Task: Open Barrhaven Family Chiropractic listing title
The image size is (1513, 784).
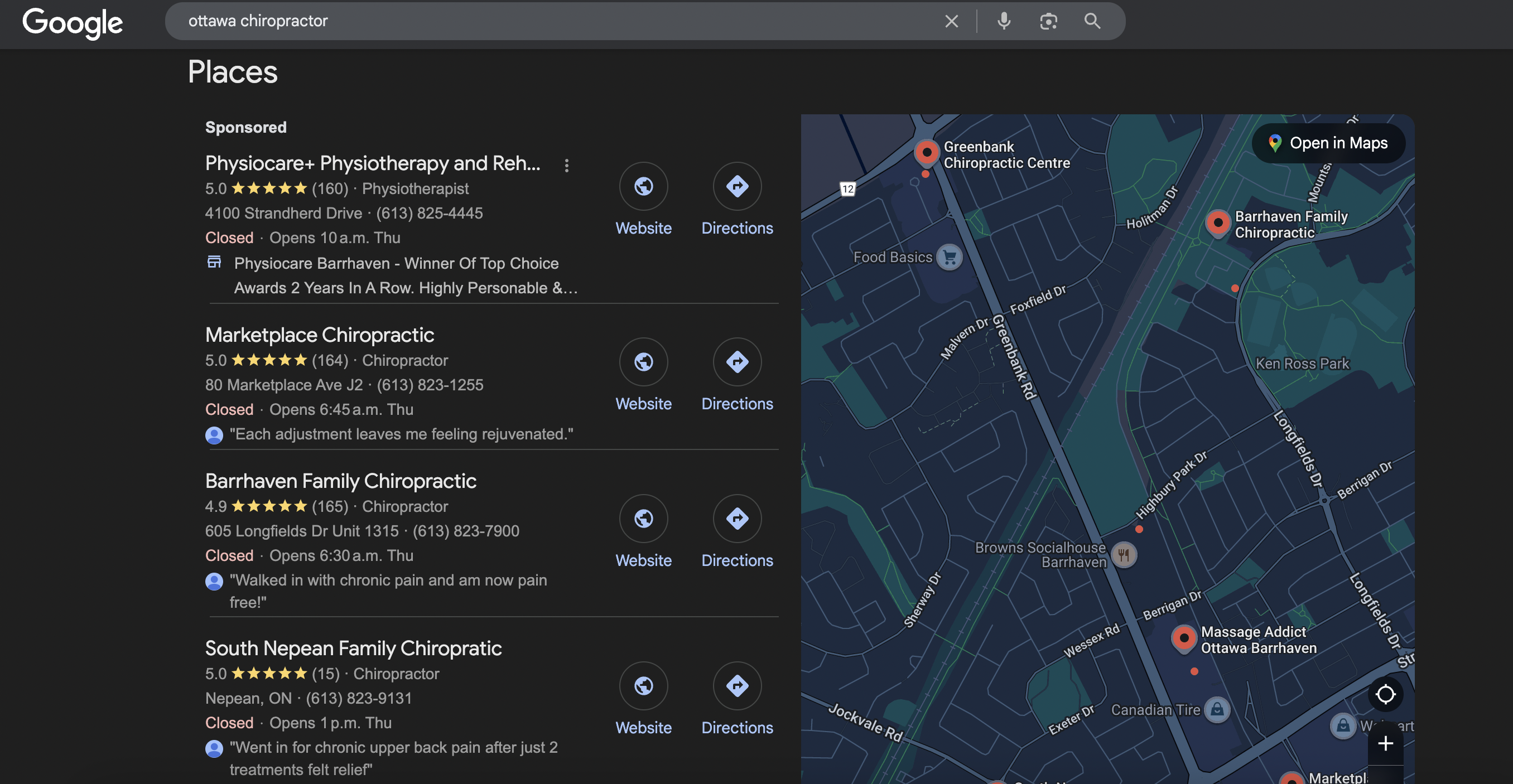Action: (x=341, y=481)
